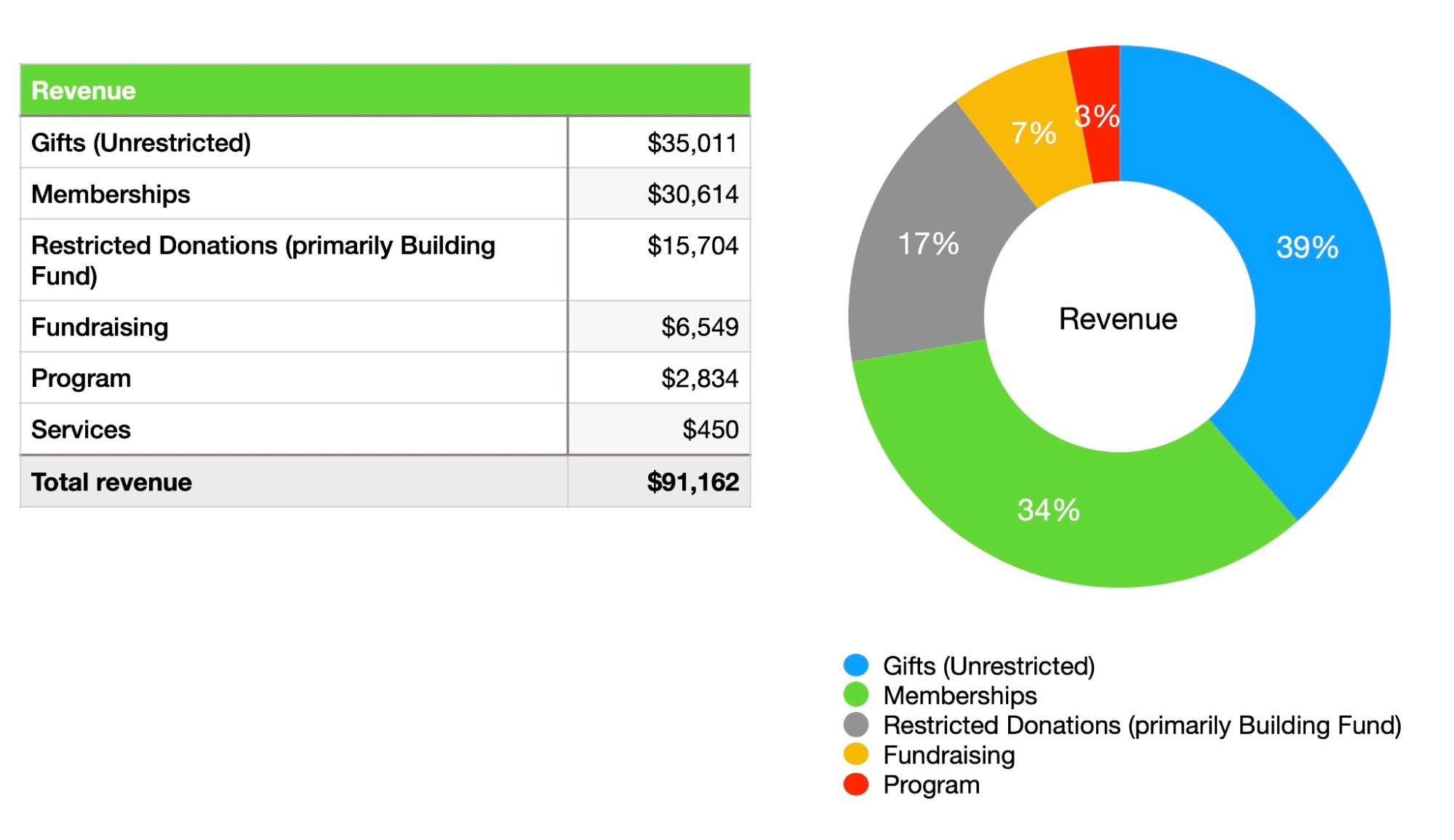Select the Memberships row in the table
The image size is (1454, 840).
point(109,194)
